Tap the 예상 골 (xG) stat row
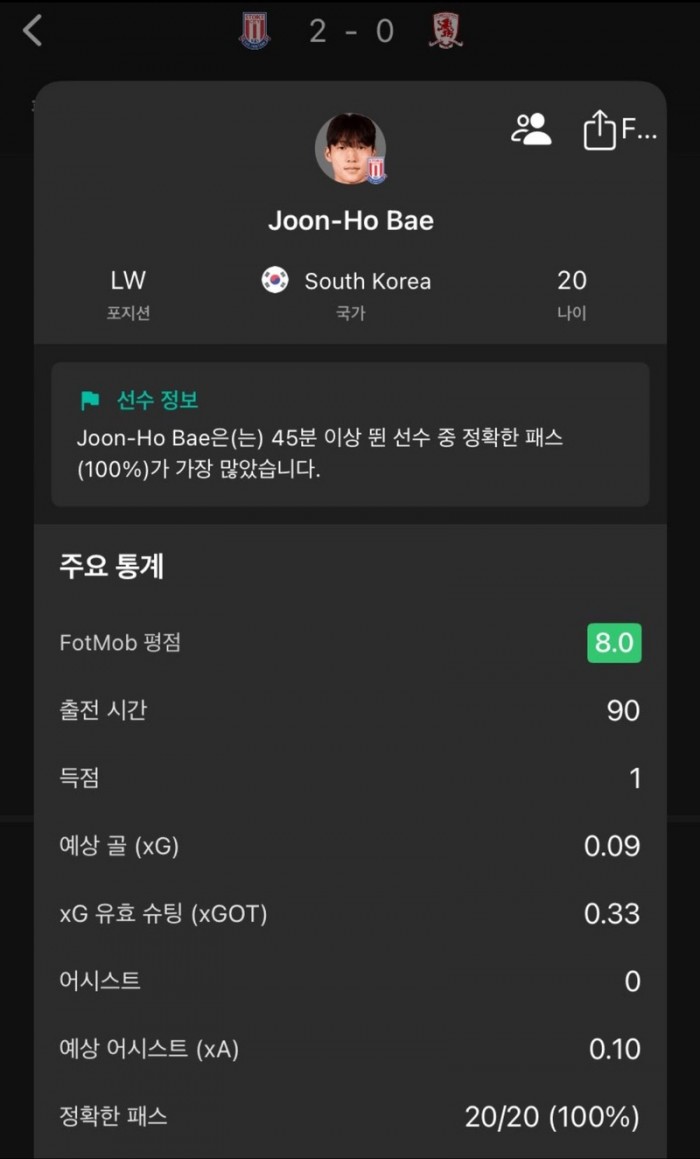700x1159 pixels. (x=350, y=846)
